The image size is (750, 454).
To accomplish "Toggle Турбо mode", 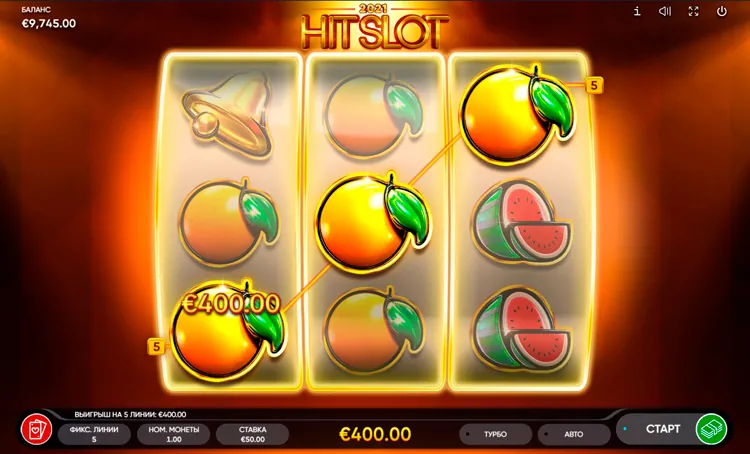I will [495, 434].
